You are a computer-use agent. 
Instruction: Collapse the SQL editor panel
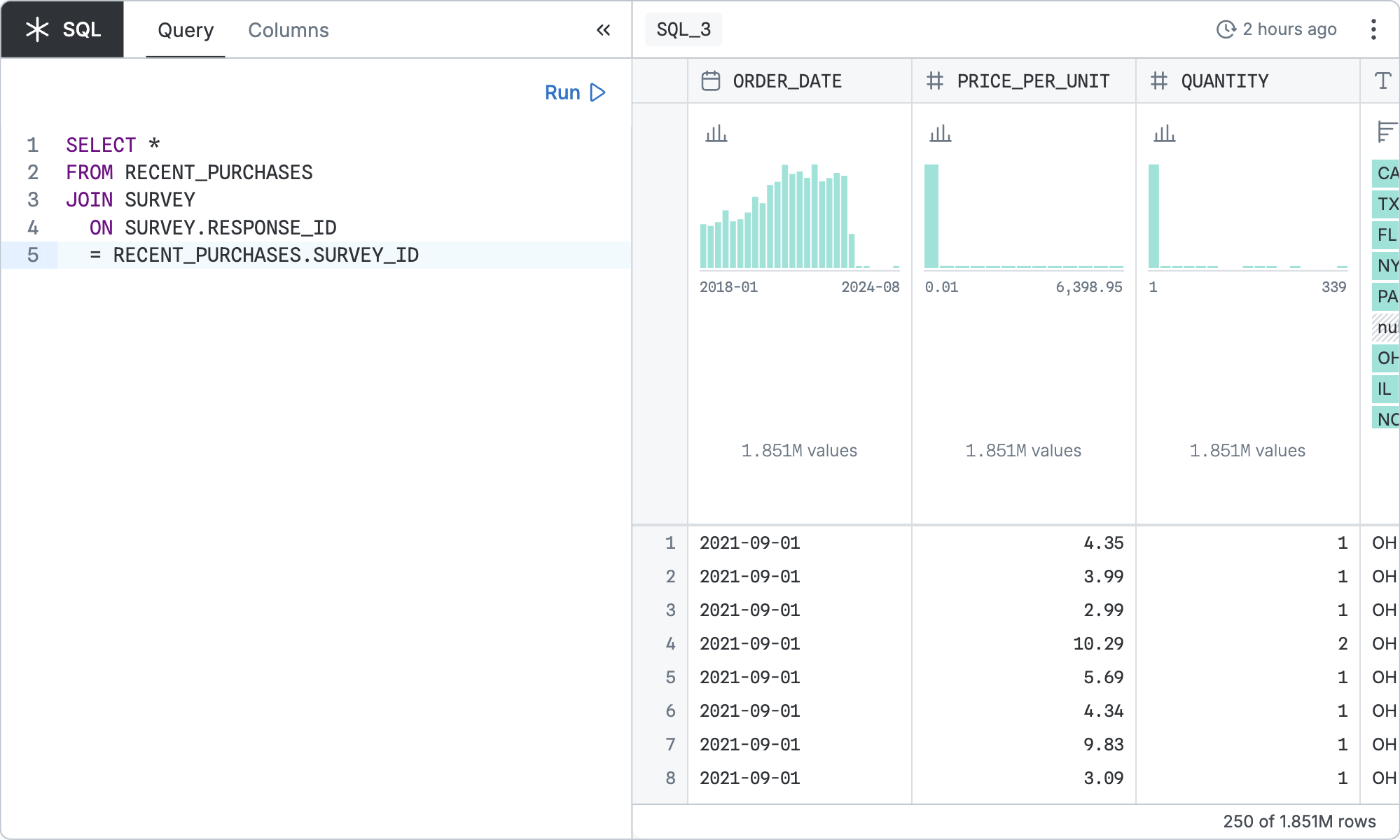[603, 30]
